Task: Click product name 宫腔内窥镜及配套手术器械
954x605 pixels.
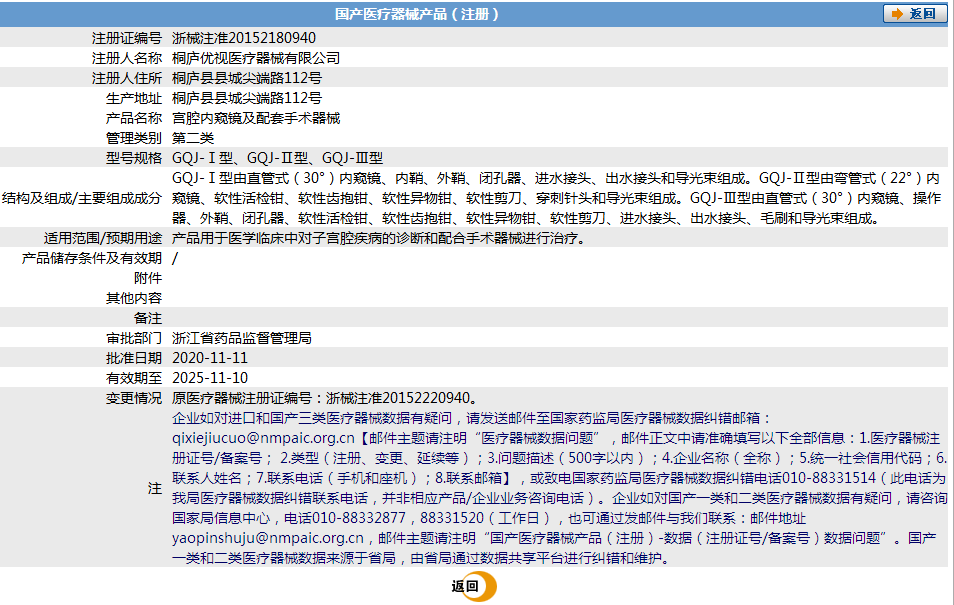Action: pos(256,118)
